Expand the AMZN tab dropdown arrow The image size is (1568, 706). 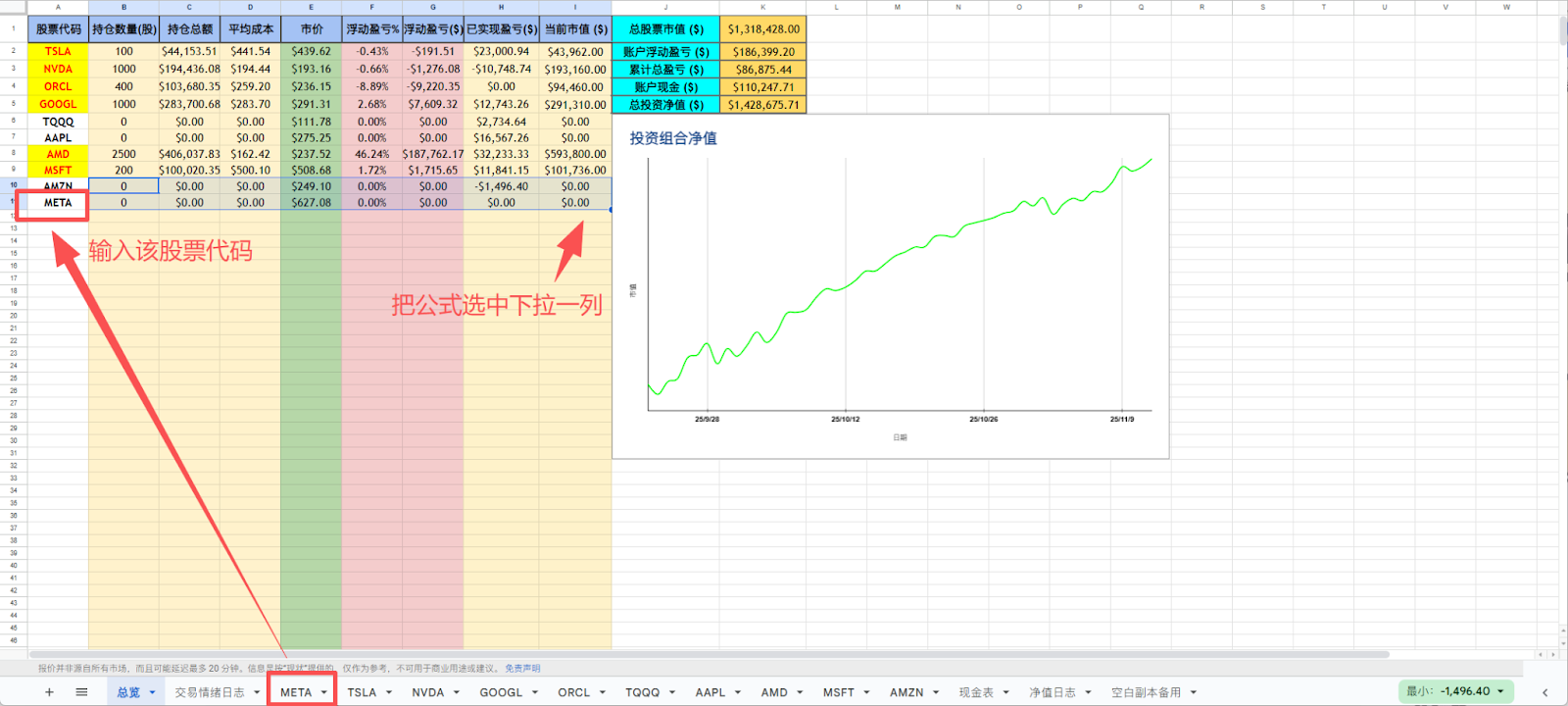click(x=936, y=692)
